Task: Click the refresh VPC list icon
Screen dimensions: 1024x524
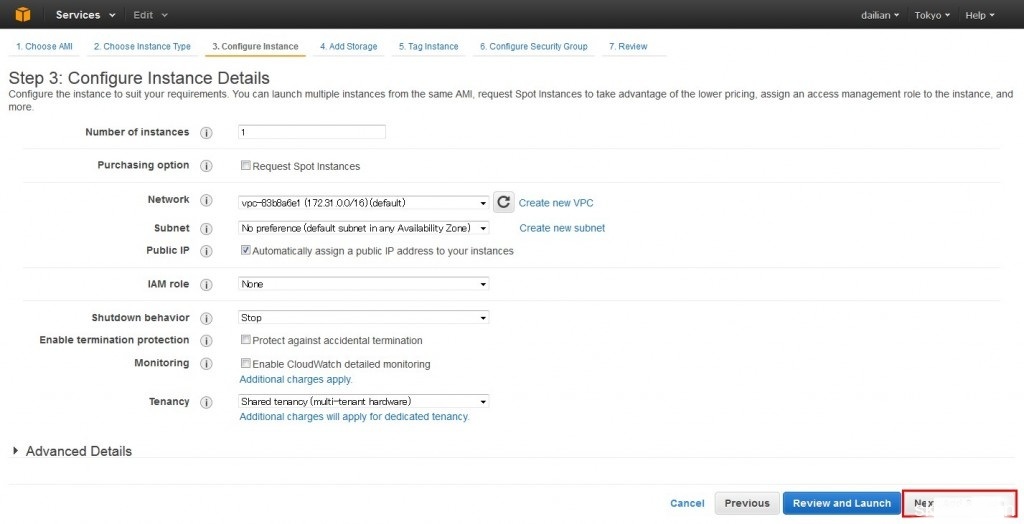Action: click(x=503, y=202)
